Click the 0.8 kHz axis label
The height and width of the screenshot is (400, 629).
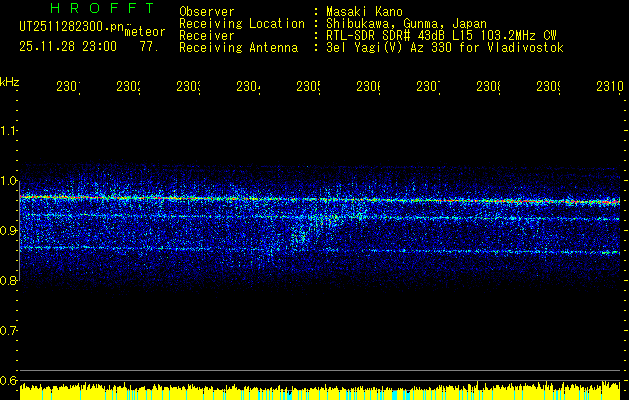point(8,281)
